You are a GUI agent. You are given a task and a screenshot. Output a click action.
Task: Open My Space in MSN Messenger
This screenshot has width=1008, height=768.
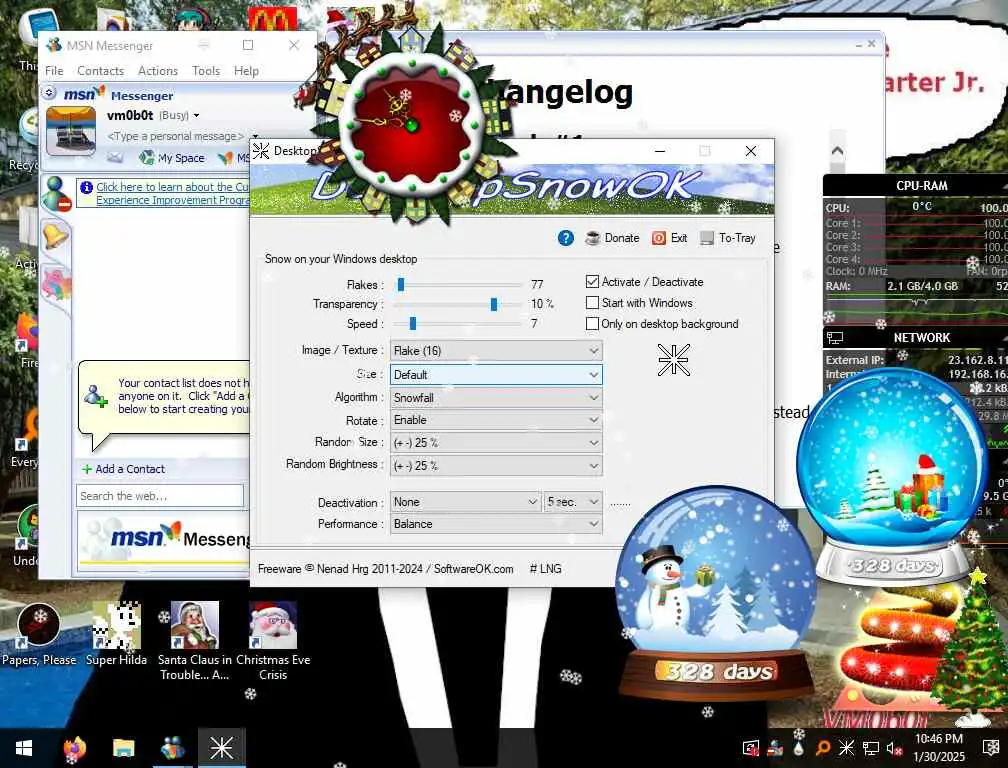tap(172, 157)
